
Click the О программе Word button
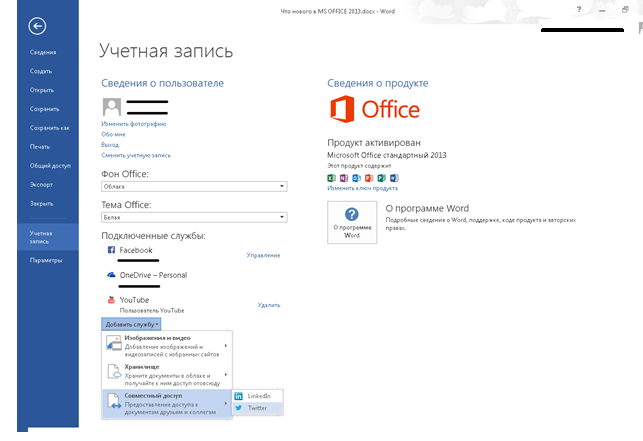coord(352,222)
